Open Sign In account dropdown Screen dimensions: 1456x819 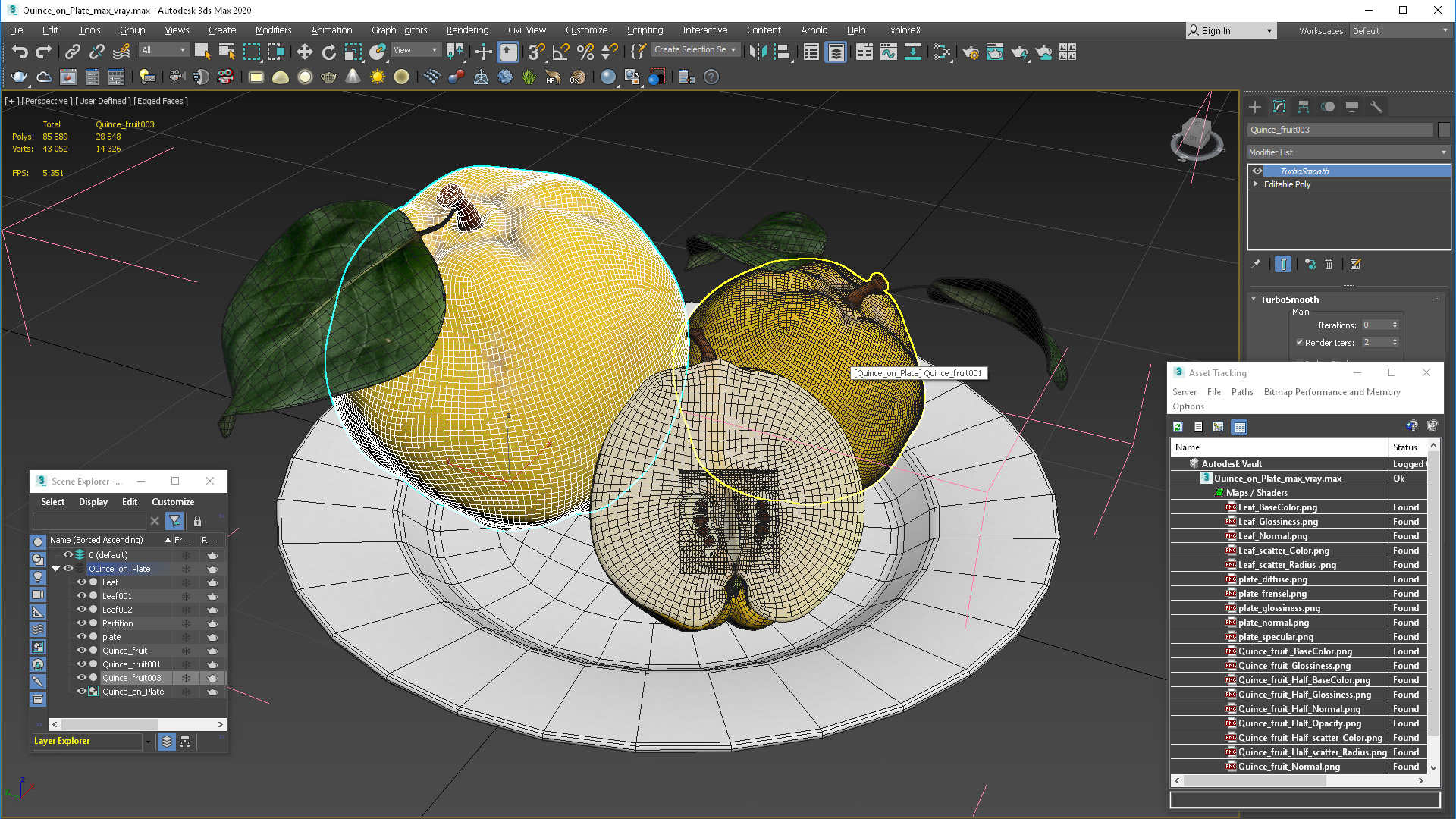point(1231,31)
